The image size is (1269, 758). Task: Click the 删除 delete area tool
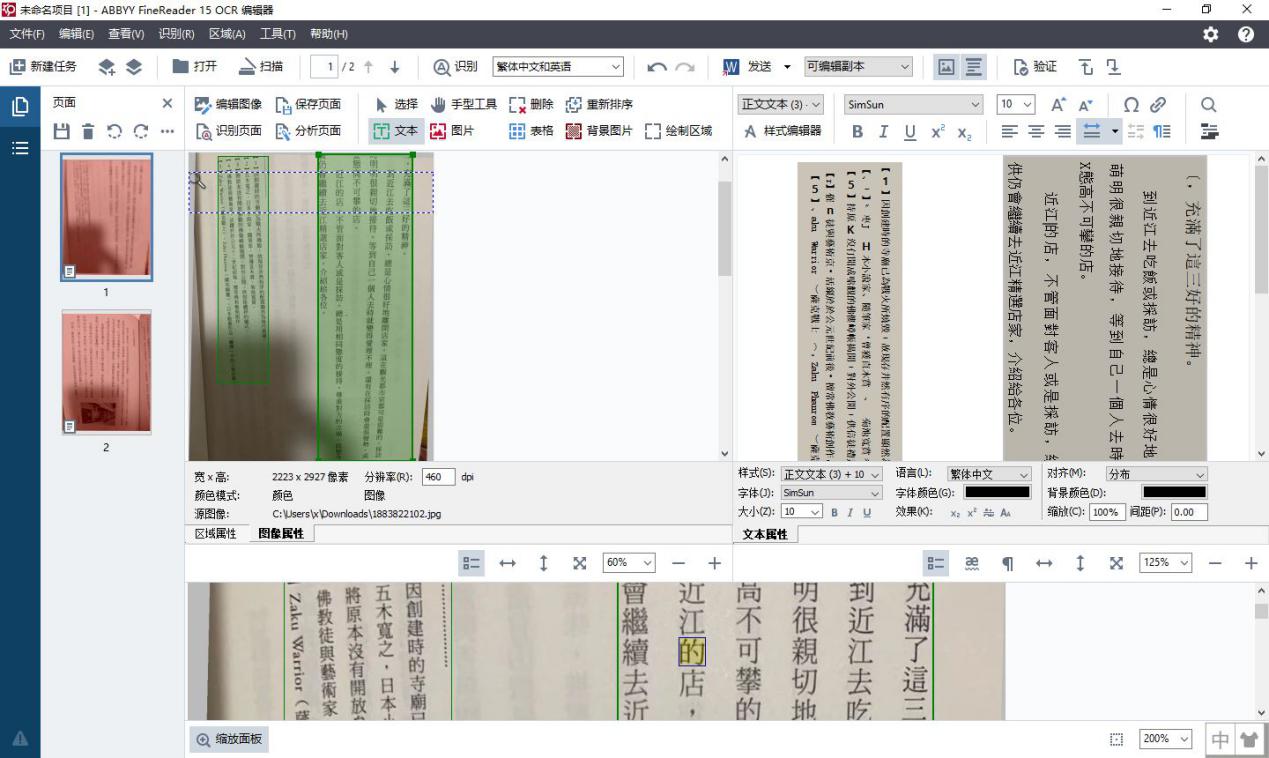point(531,104)
